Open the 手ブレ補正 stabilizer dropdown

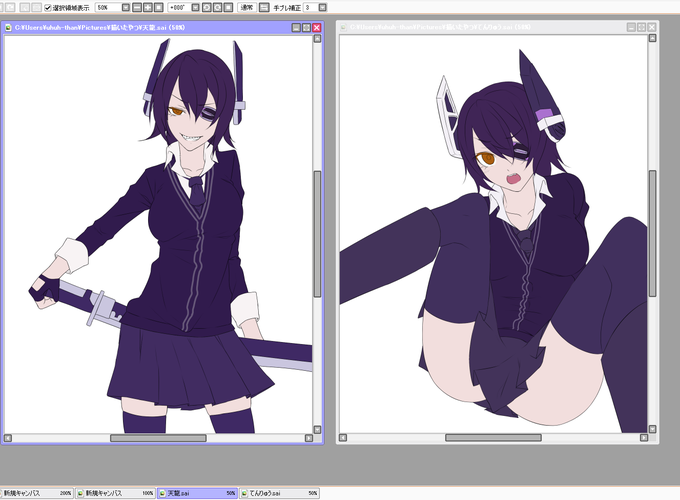(x=322, y=7)
